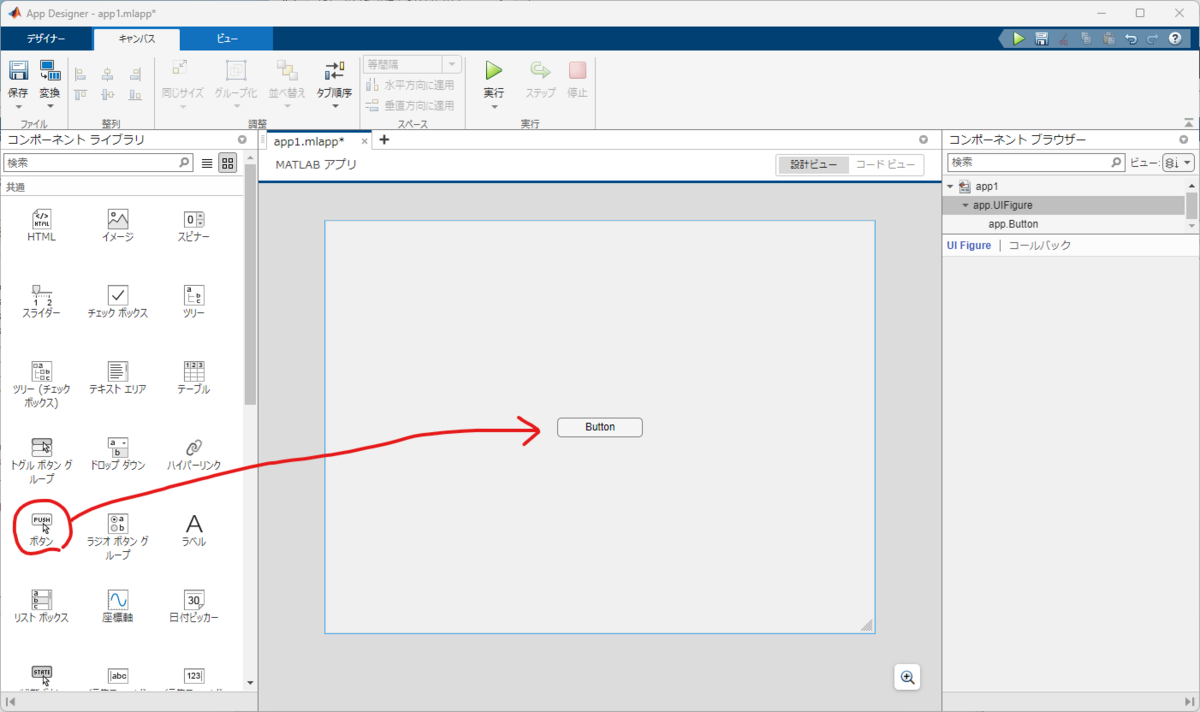Select the テーブル (Table) component
This screenshot has height=712, width=1200.
click(x=194, y=378)
